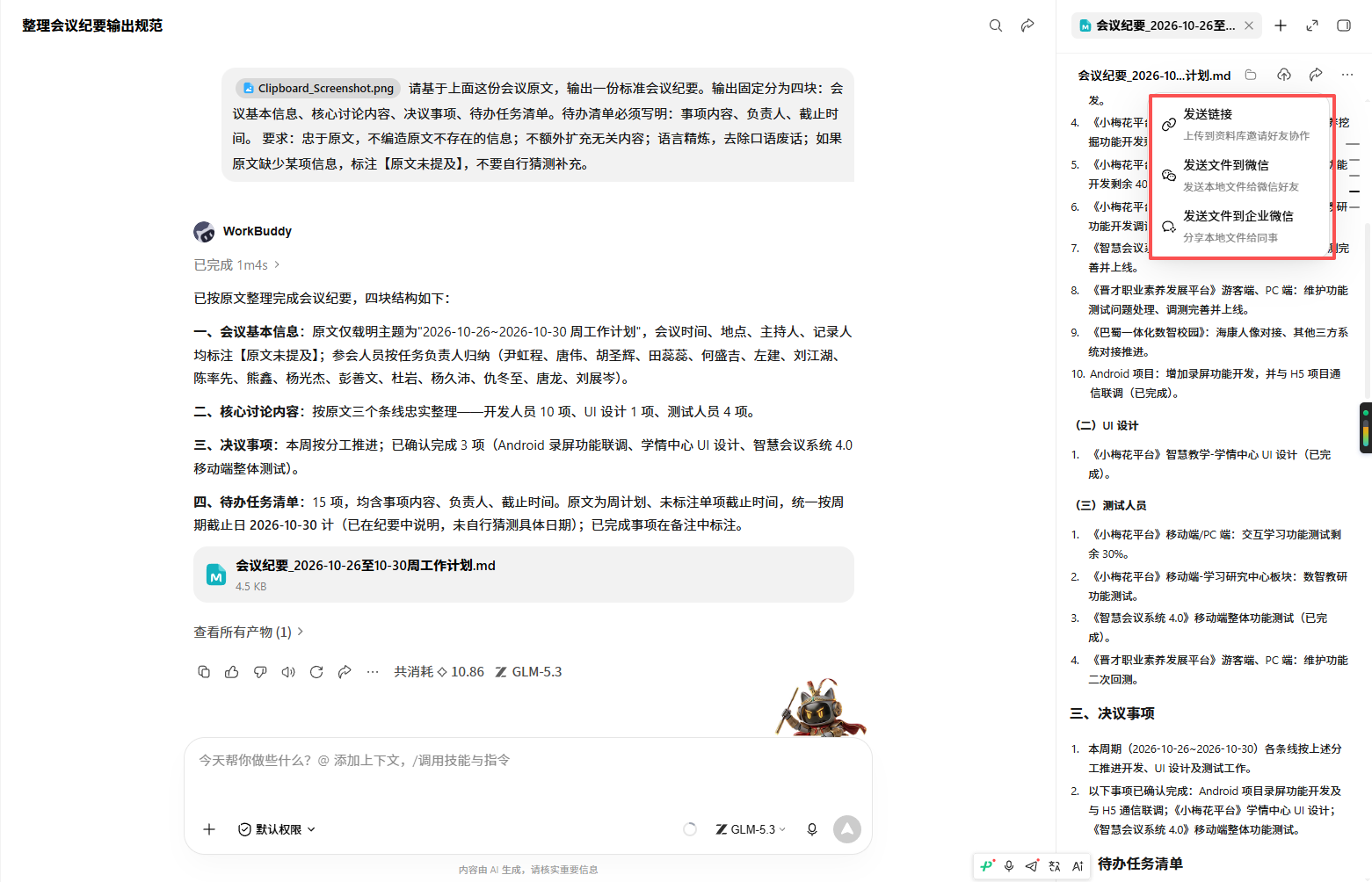1372x882 pixels.
Task: Regenerate the WorkBuddy response
Action: tap(316, 672)
